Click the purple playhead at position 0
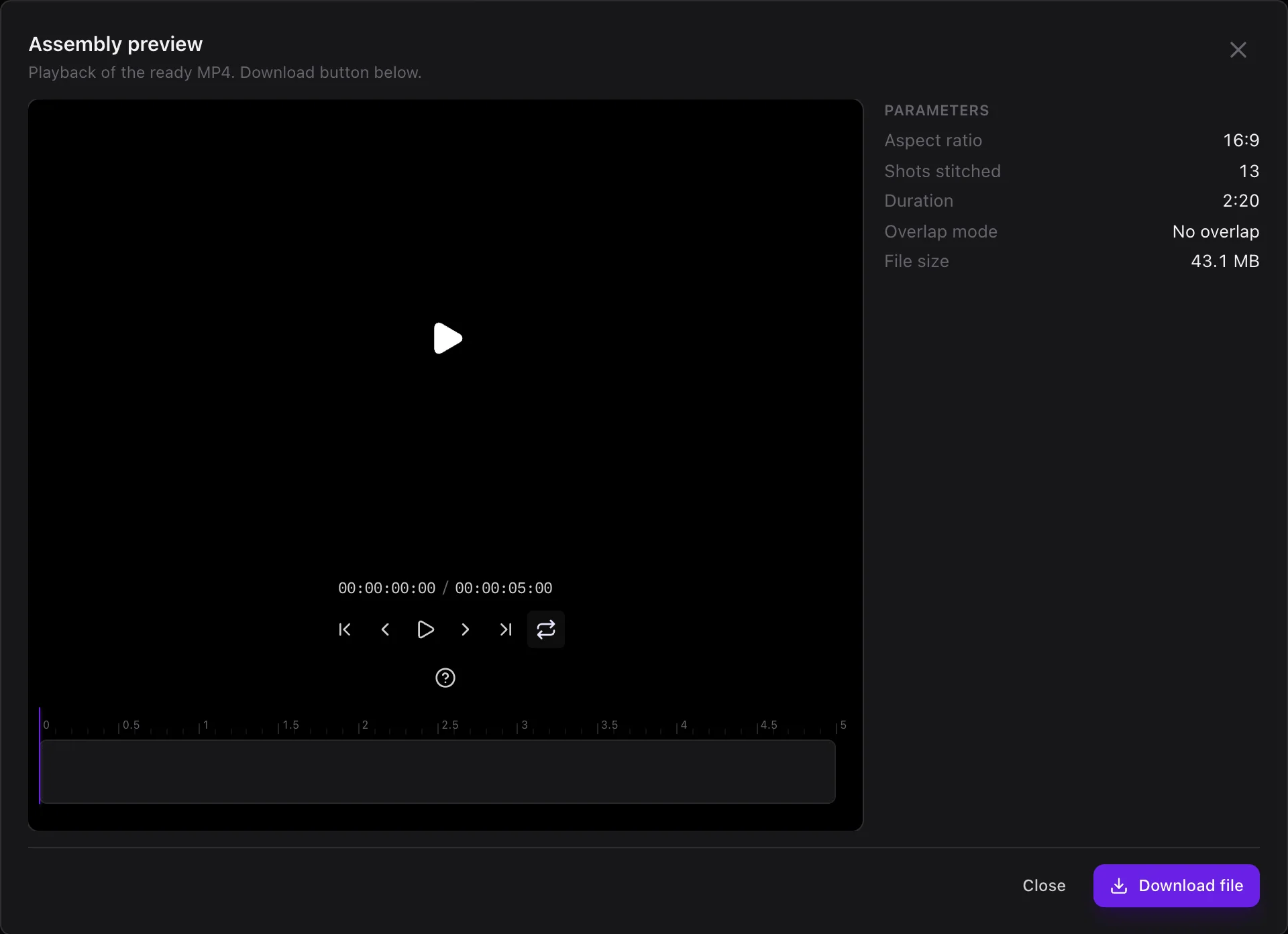 (40, 756)
